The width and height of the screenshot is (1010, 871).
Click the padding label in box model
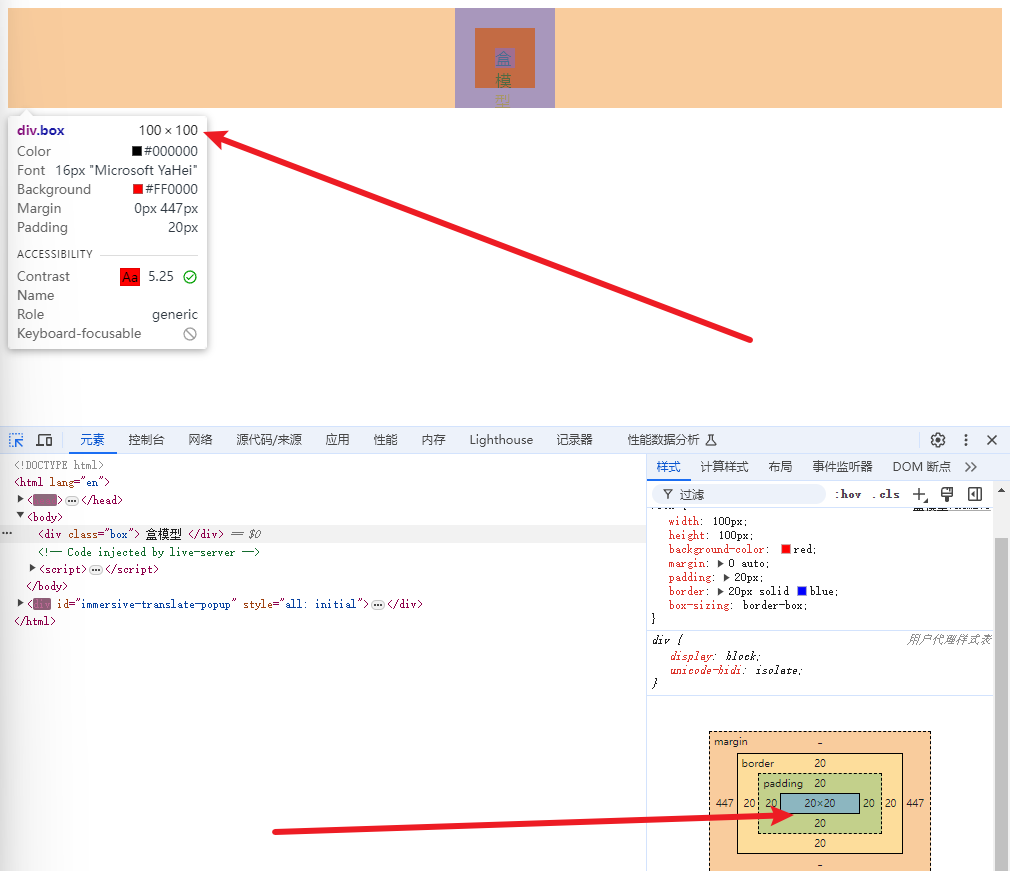pos(783,783)
